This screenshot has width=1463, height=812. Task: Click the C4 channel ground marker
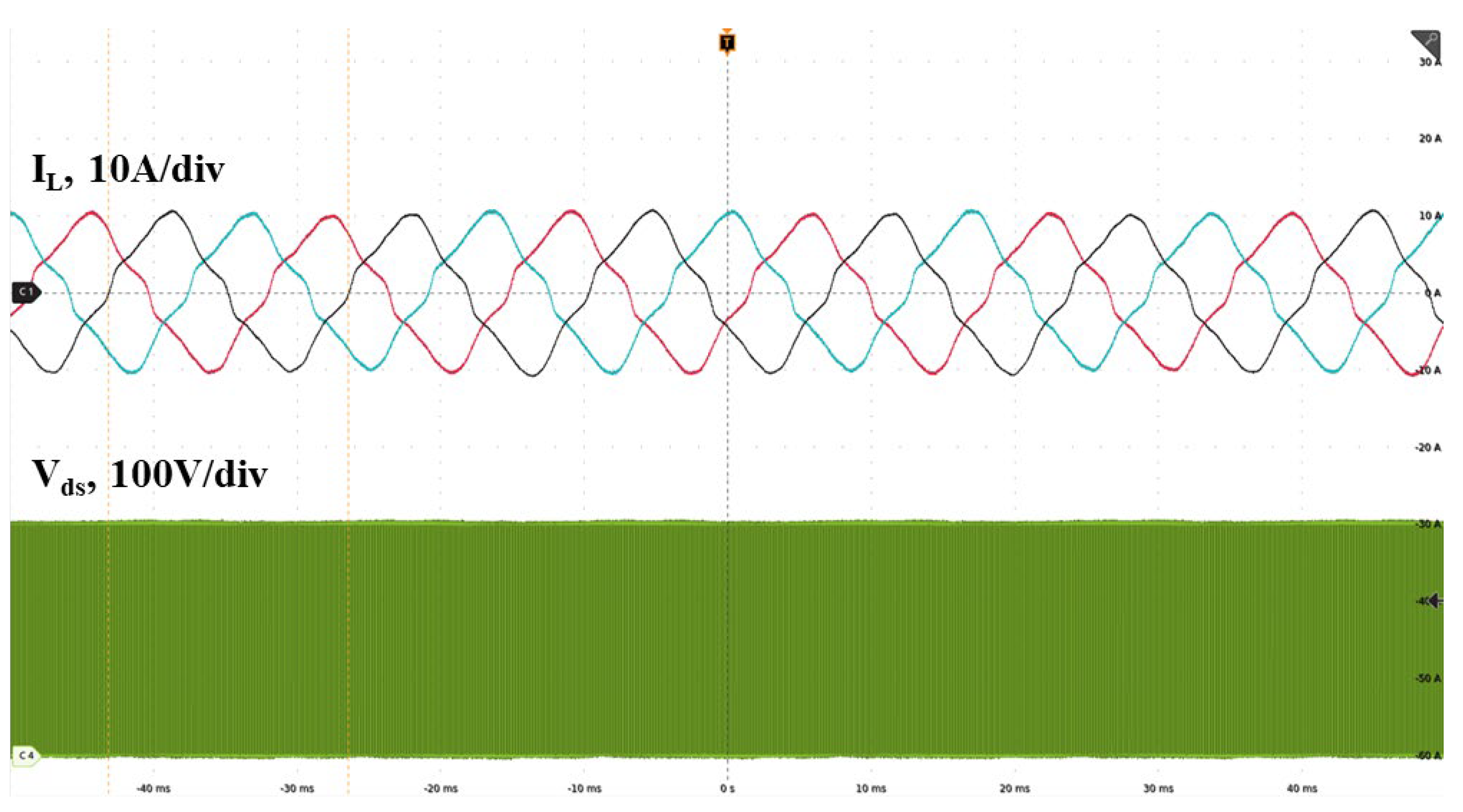coord(26,755)
